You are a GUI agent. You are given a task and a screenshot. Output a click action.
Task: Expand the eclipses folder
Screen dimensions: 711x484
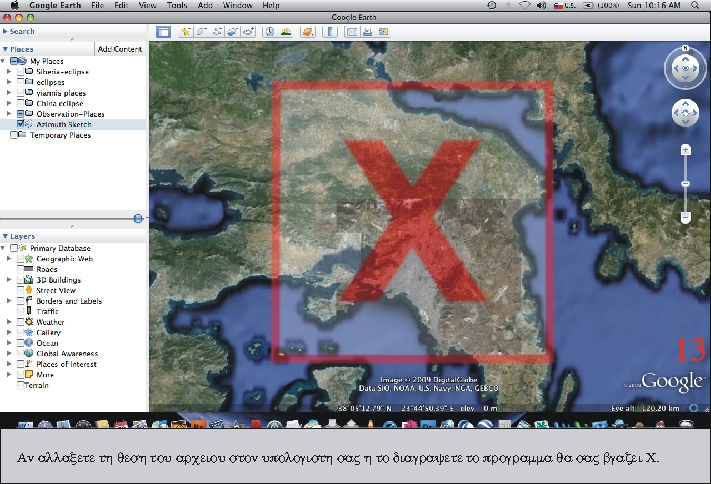pyautogui.click(x=9, y=82)
